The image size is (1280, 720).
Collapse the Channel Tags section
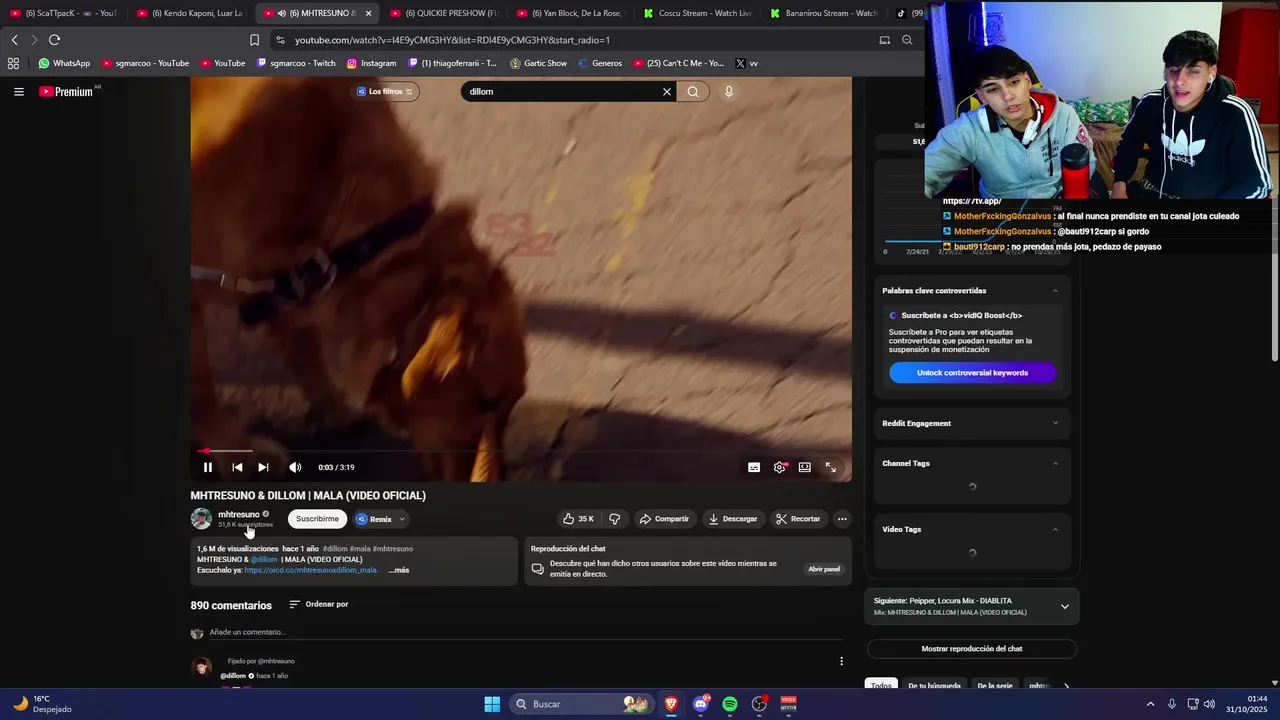click(1055, 463)
